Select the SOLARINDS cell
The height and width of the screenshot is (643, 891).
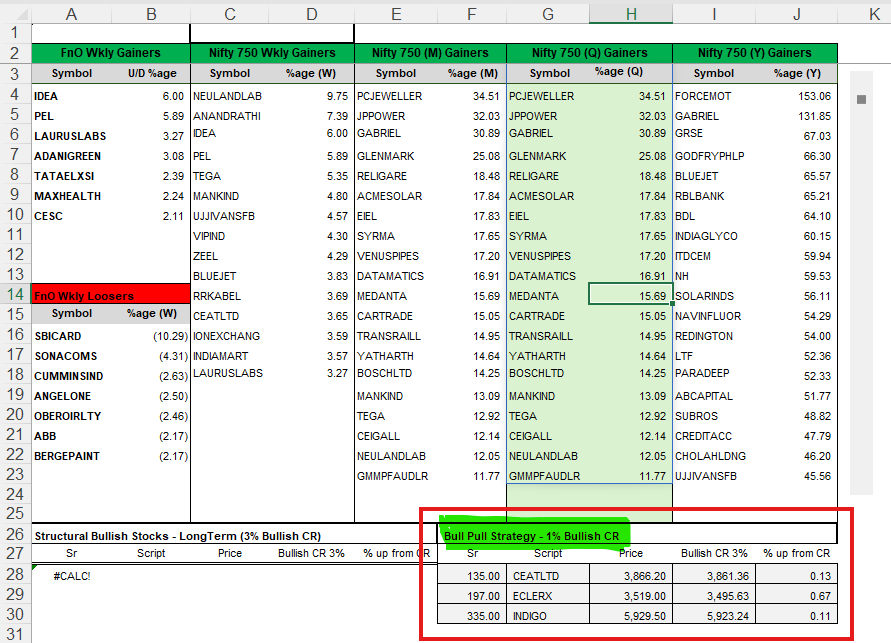(x=714, y=296)
